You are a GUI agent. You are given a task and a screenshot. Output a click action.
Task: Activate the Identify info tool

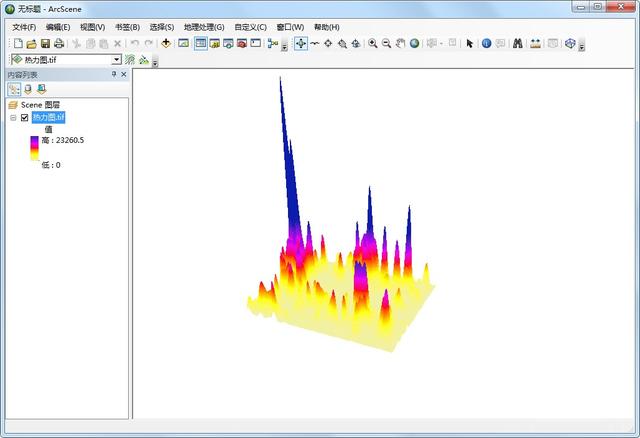(x=486, y=44)
